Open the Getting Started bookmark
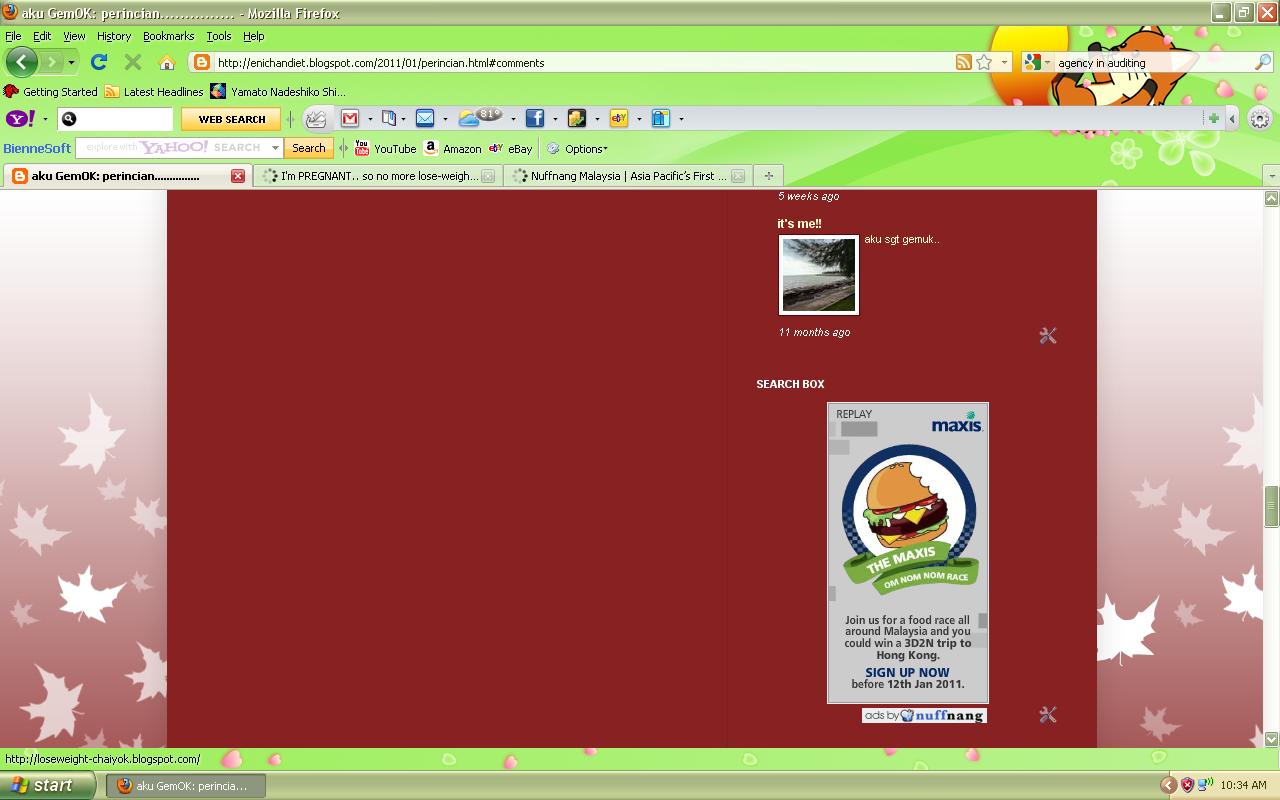The image size is (1280, 800). click(51, 92)
